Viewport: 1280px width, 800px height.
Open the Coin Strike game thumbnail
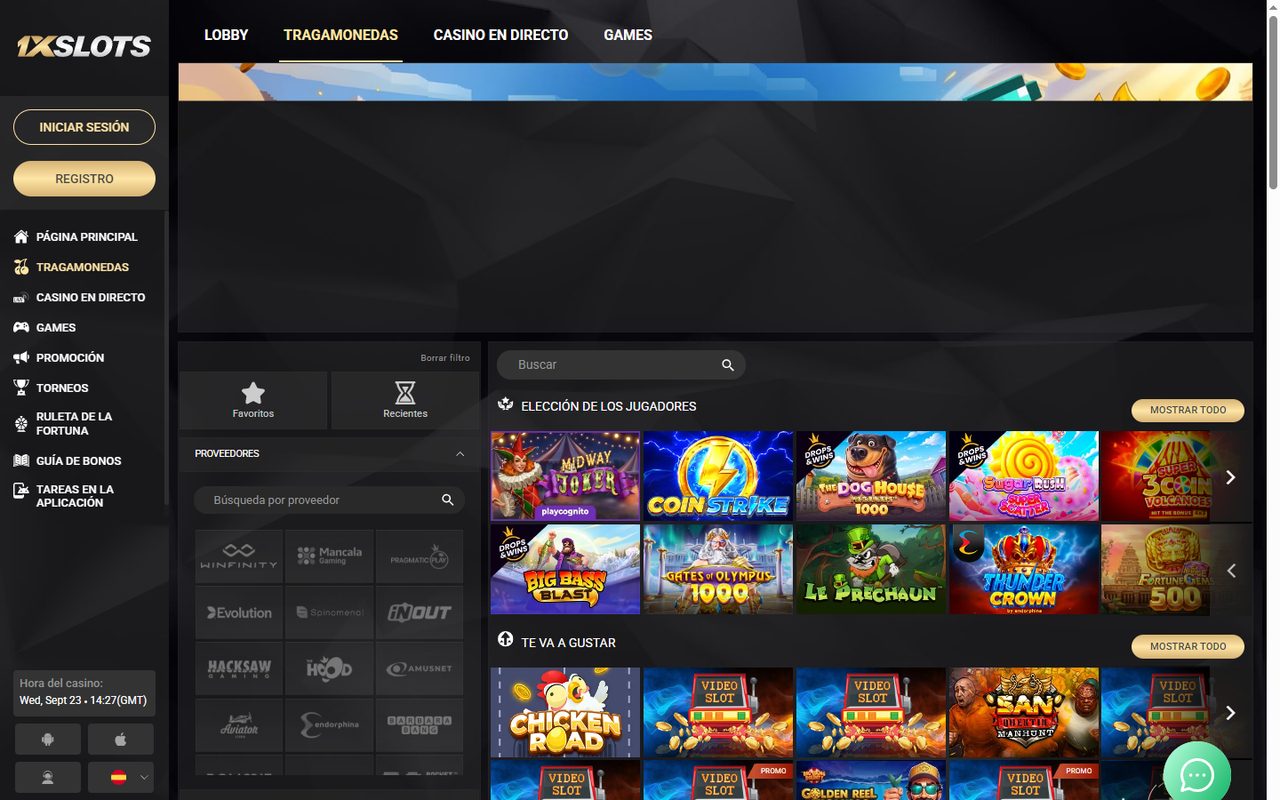click(x=718, y=476)
